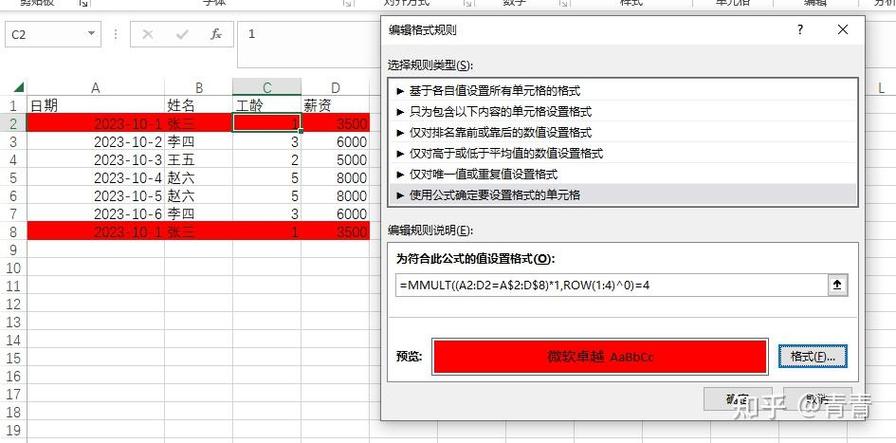Select column B header

pos(198,87)
